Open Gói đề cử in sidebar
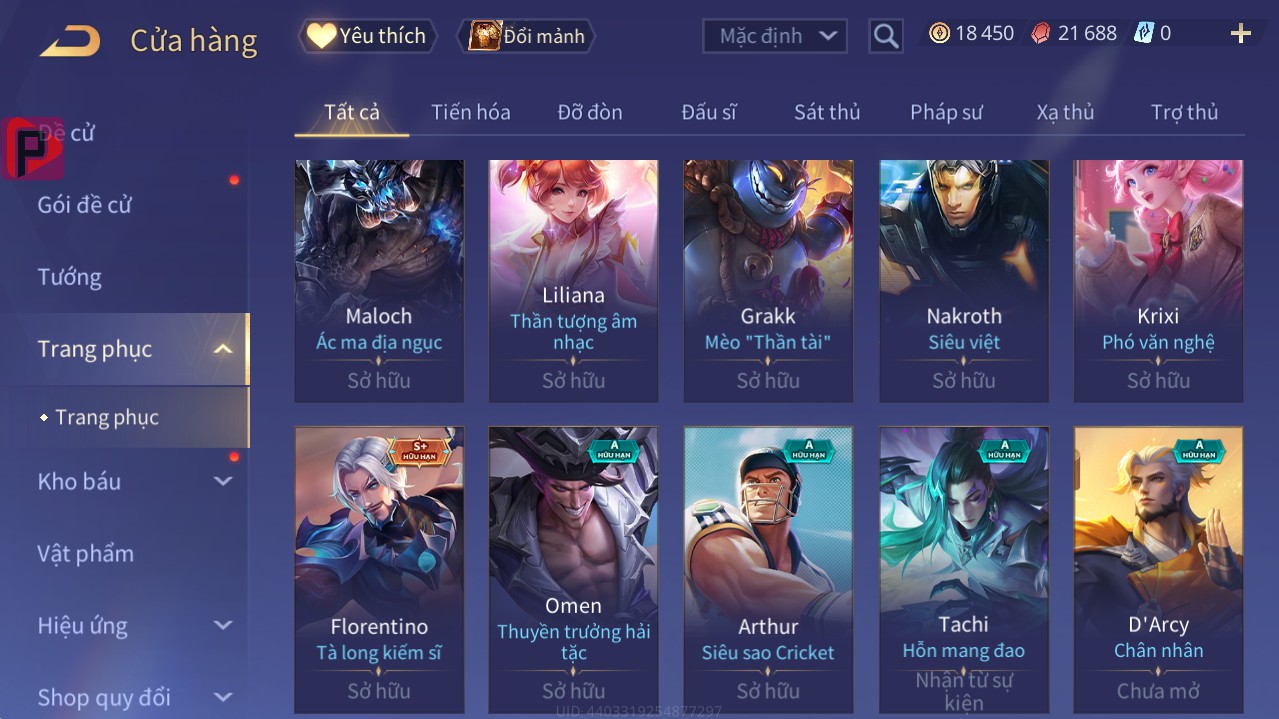The width and height of the screenshot is (1279, 719). coord(85,205)
